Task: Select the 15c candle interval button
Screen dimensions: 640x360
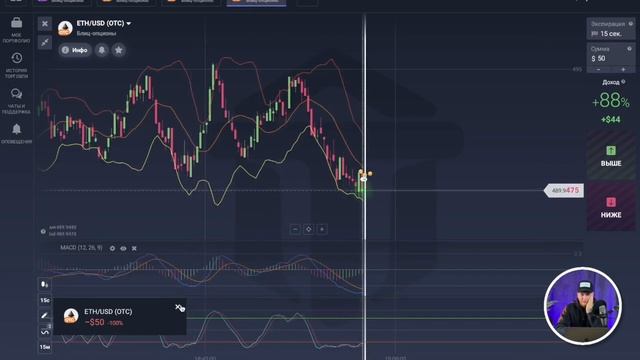Action: [45, 300]
